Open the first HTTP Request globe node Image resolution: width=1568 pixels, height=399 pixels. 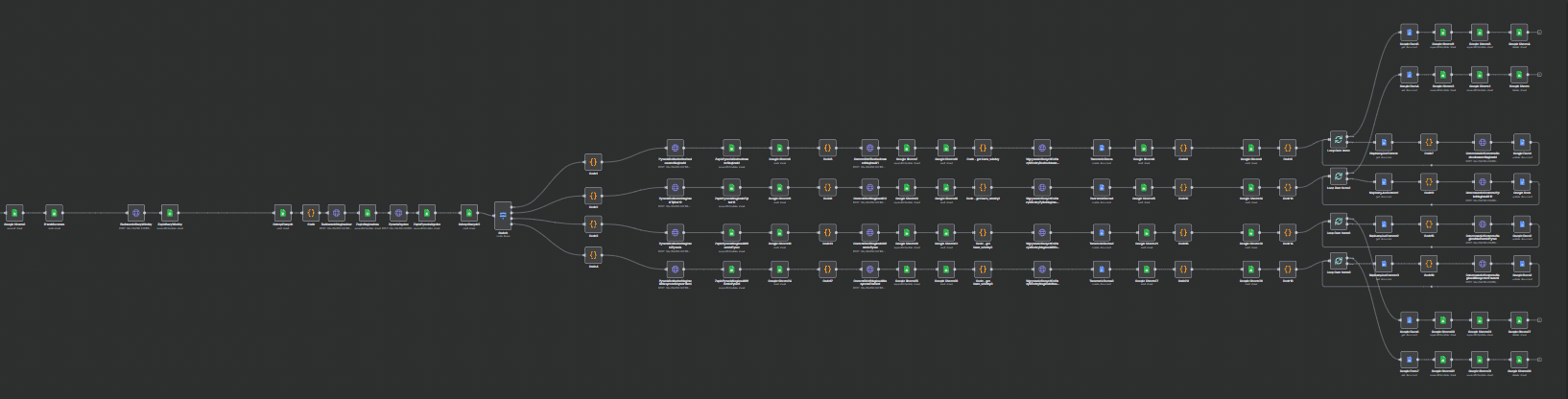click(135, 212)
